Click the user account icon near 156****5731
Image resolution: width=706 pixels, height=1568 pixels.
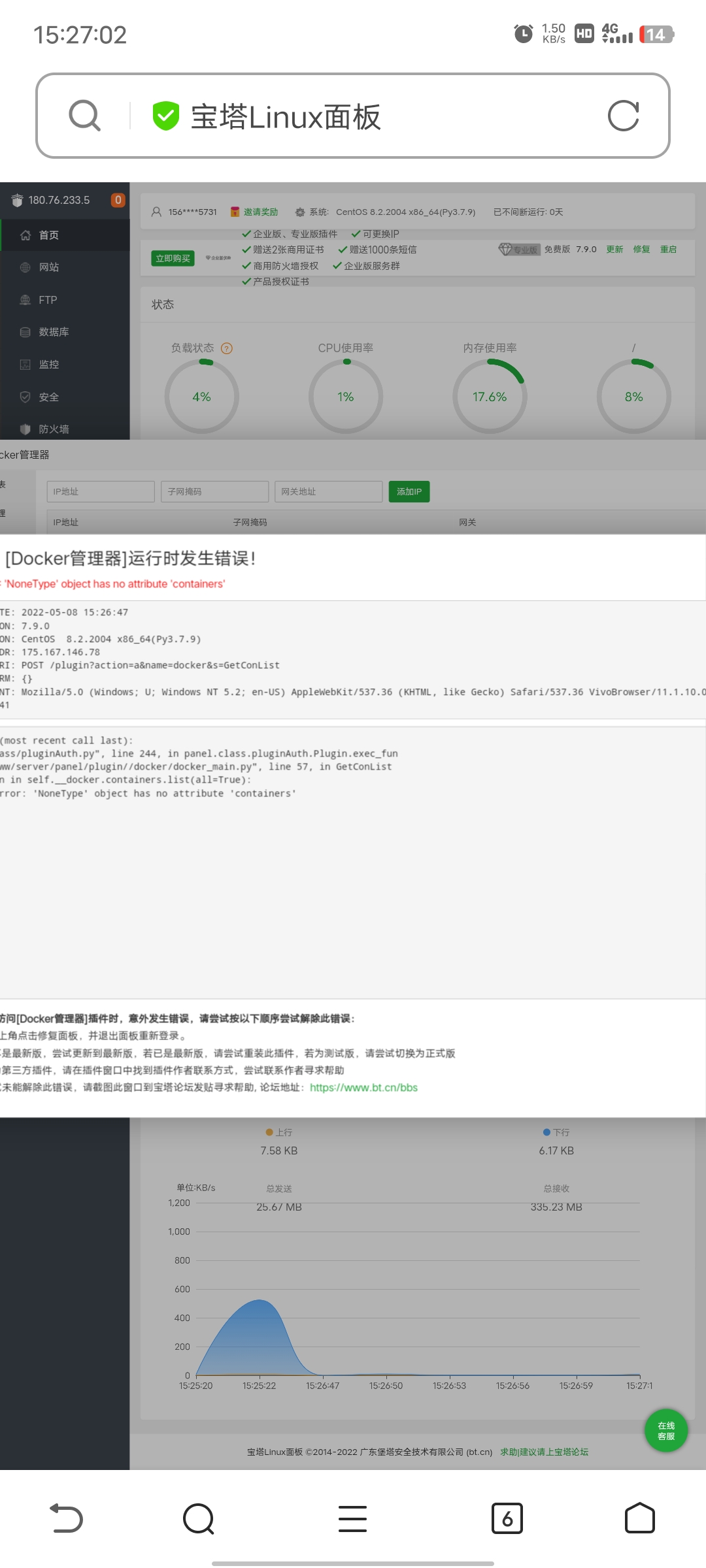tap(156, 212)
